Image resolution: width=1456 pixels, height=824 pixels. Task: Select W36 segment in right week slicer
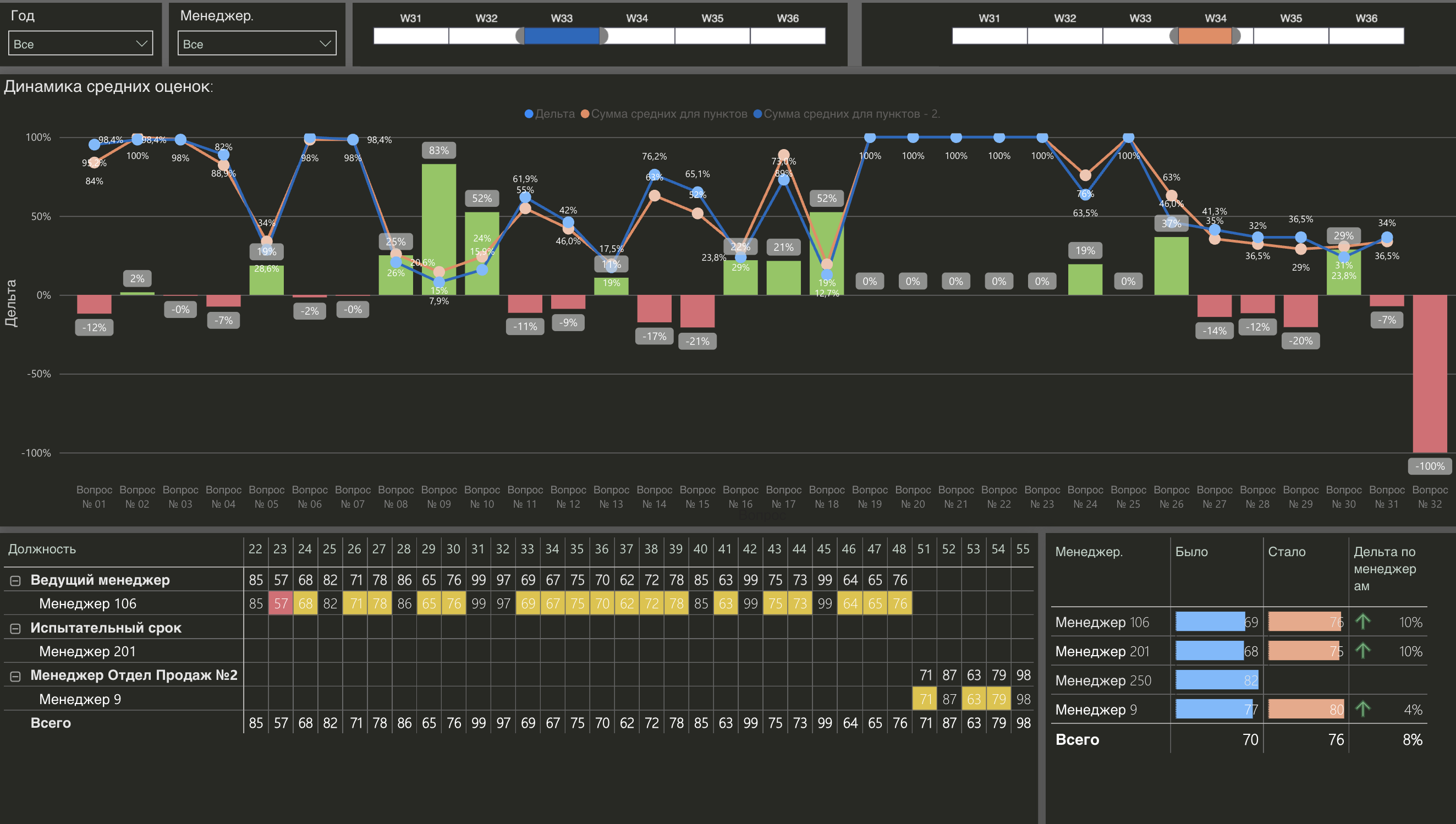pos(1366,36)
